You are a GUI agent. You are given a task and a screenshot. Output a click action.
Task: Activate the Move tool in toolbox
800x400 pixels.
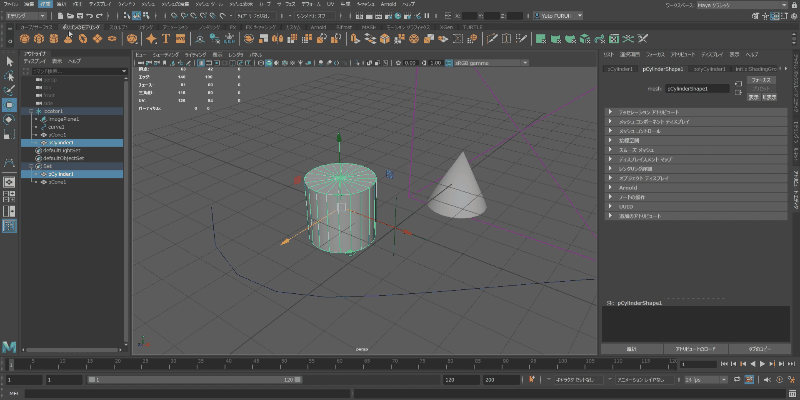pyautogui.click(x=9, y=105)
